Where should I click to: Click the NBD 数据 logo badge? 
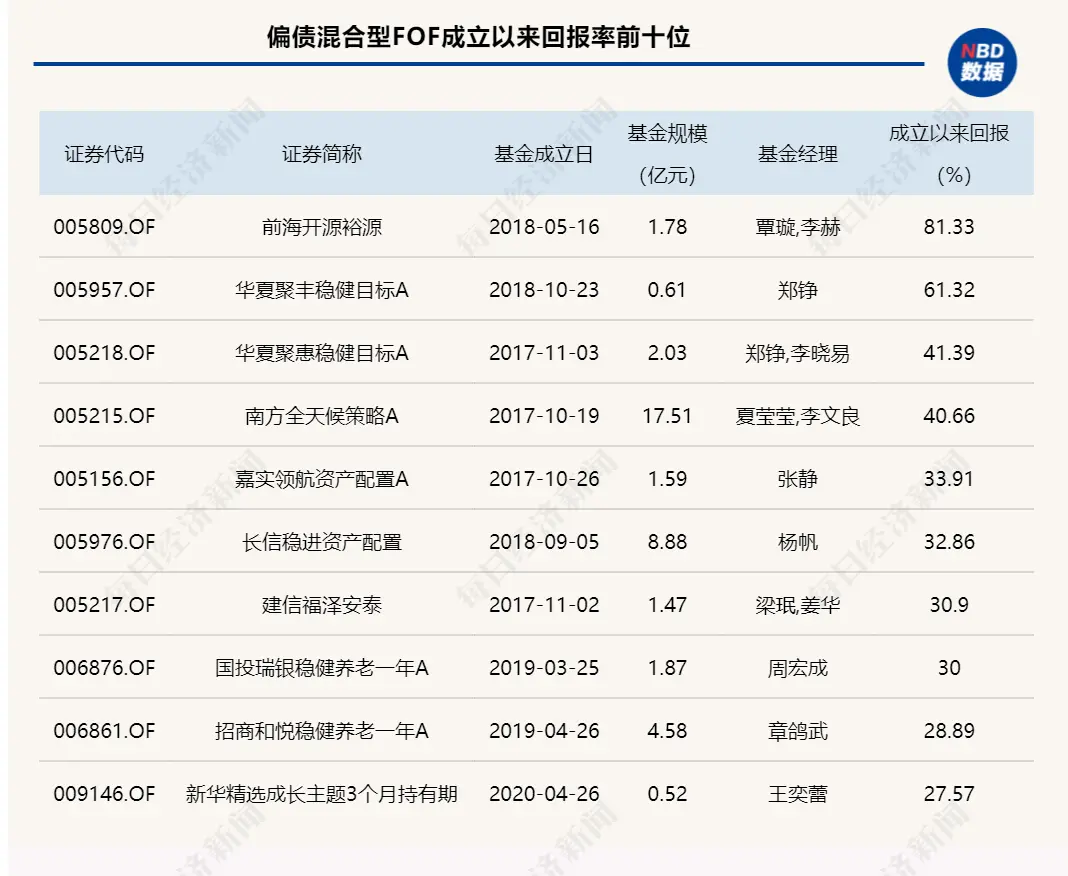coord(981,63)
